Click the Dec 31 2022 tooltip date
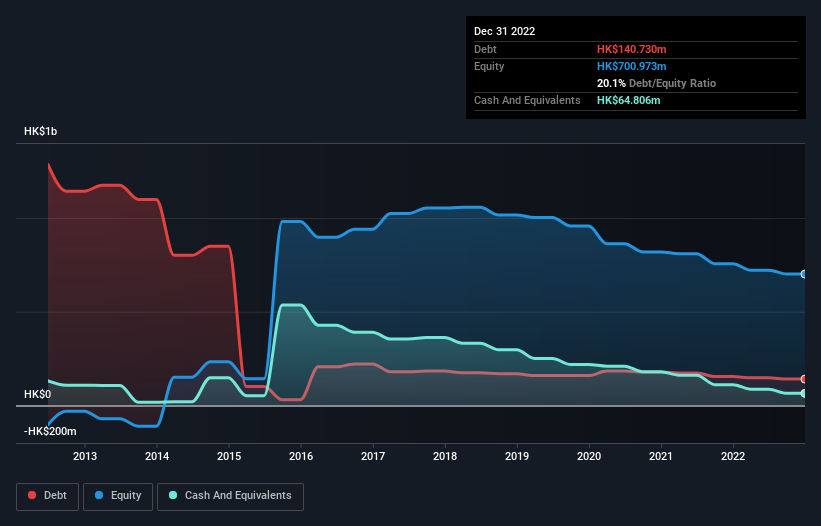The width and height of the screenshot is (821, 526). [504, 31]
